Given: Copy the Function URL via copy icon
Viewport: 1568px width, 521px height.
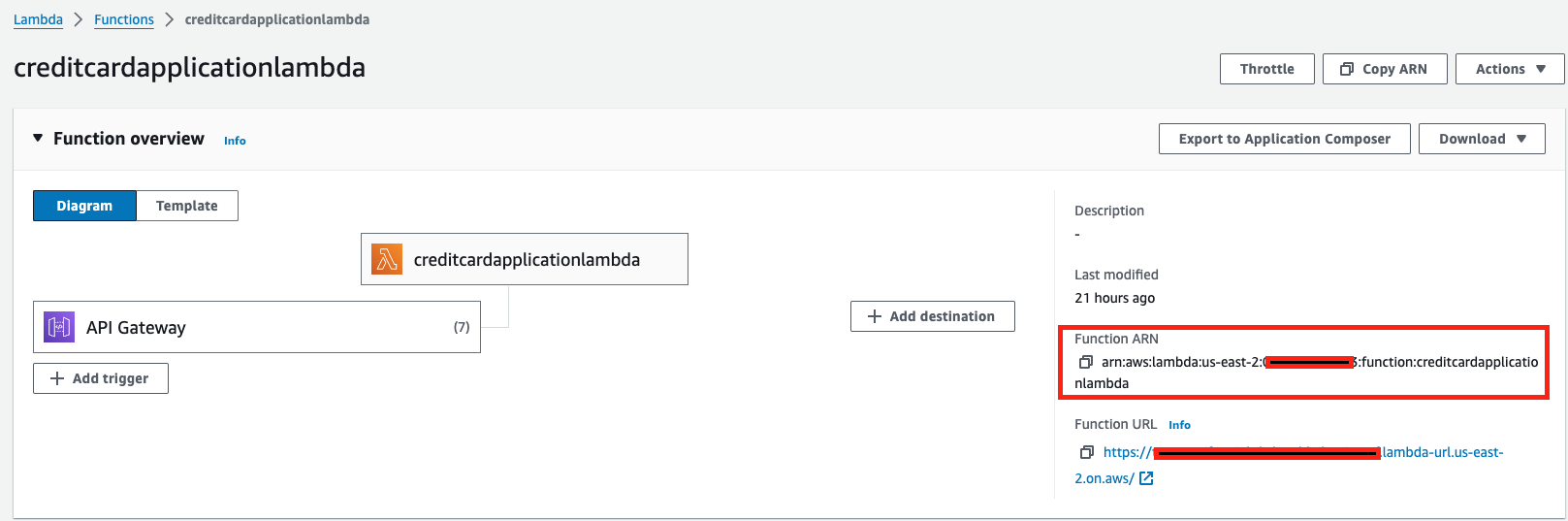Looking at the screenshot, I should [x=1087, y=452].
